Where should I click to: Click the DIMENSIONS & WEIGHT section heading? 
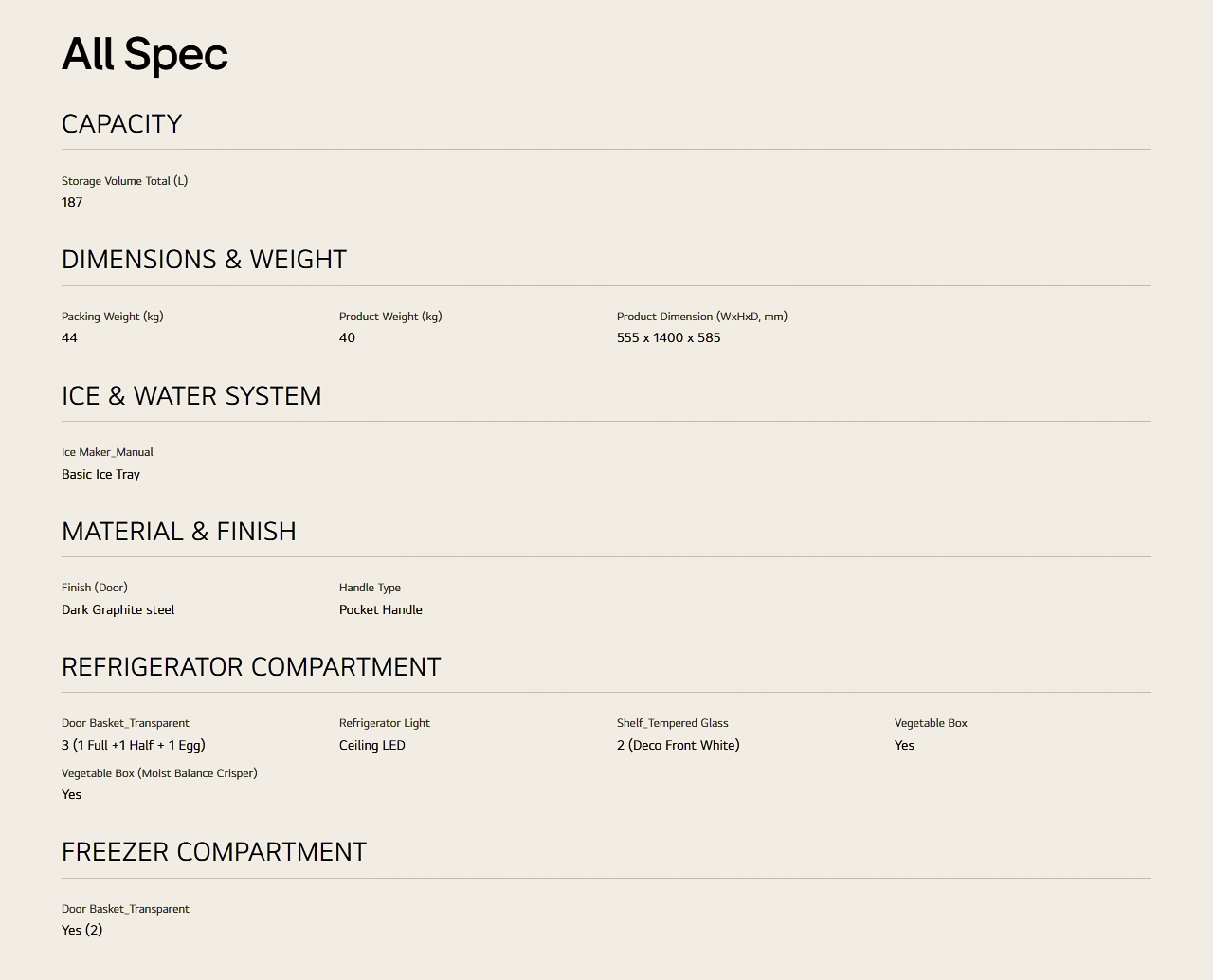pos(204,260)
